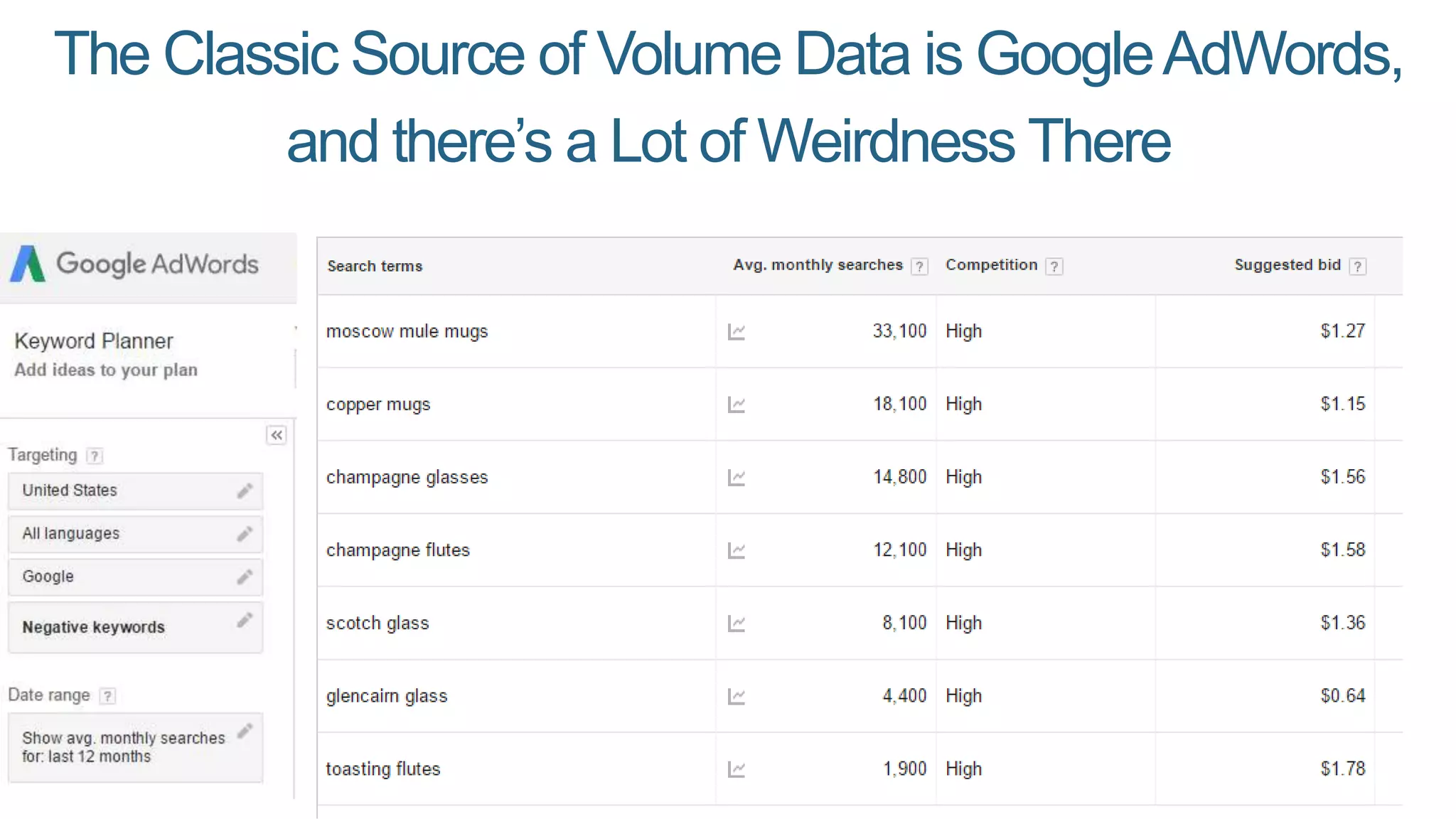The image size is (1456, 819).
Task: Collapse the sidebar with the double-chevron button
Action: [x=277, y=435]
